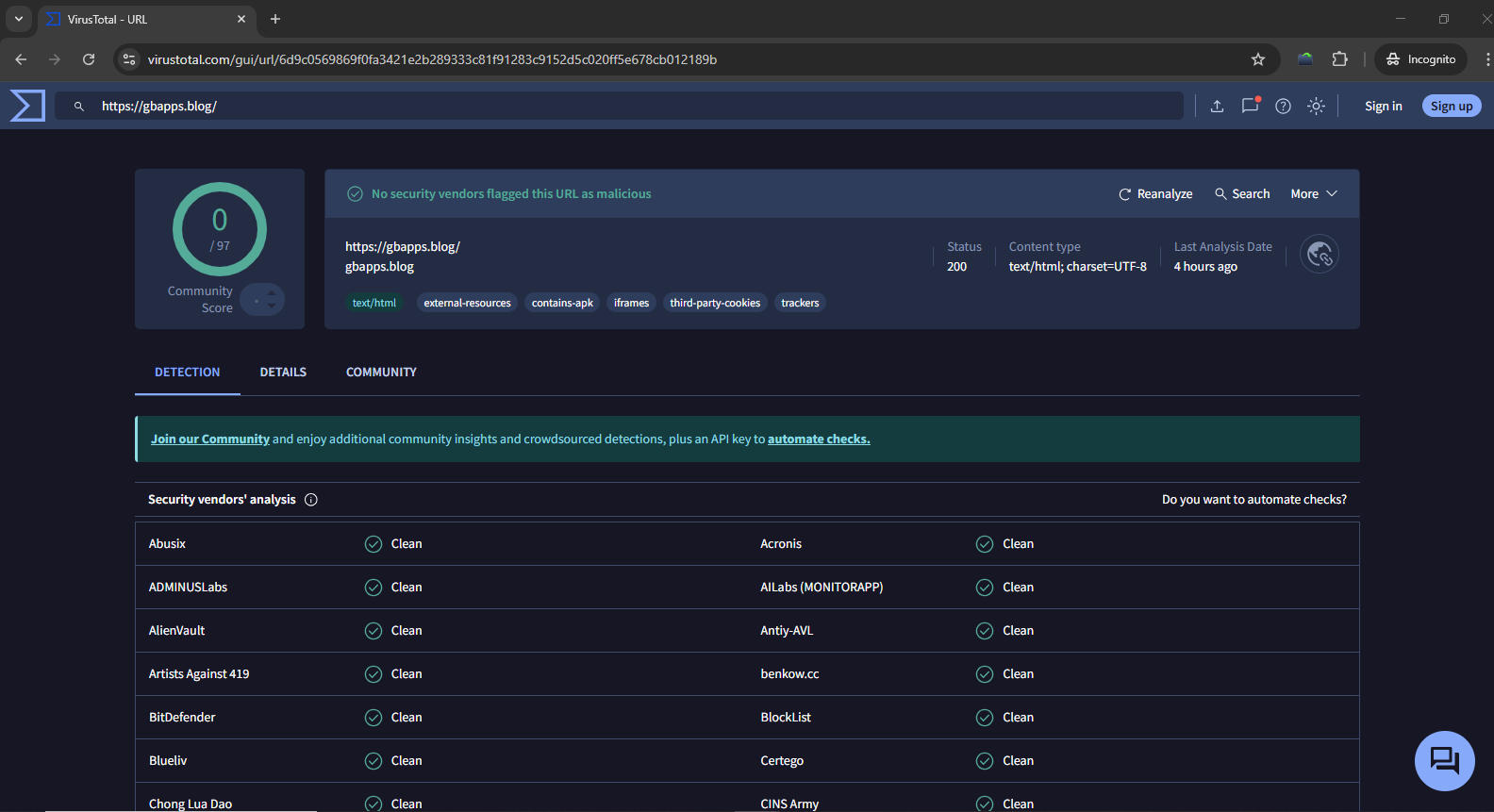Bookmark this page with the star icon
Viewport: 1494px width, 812px height.
[x=1258, y=59]
